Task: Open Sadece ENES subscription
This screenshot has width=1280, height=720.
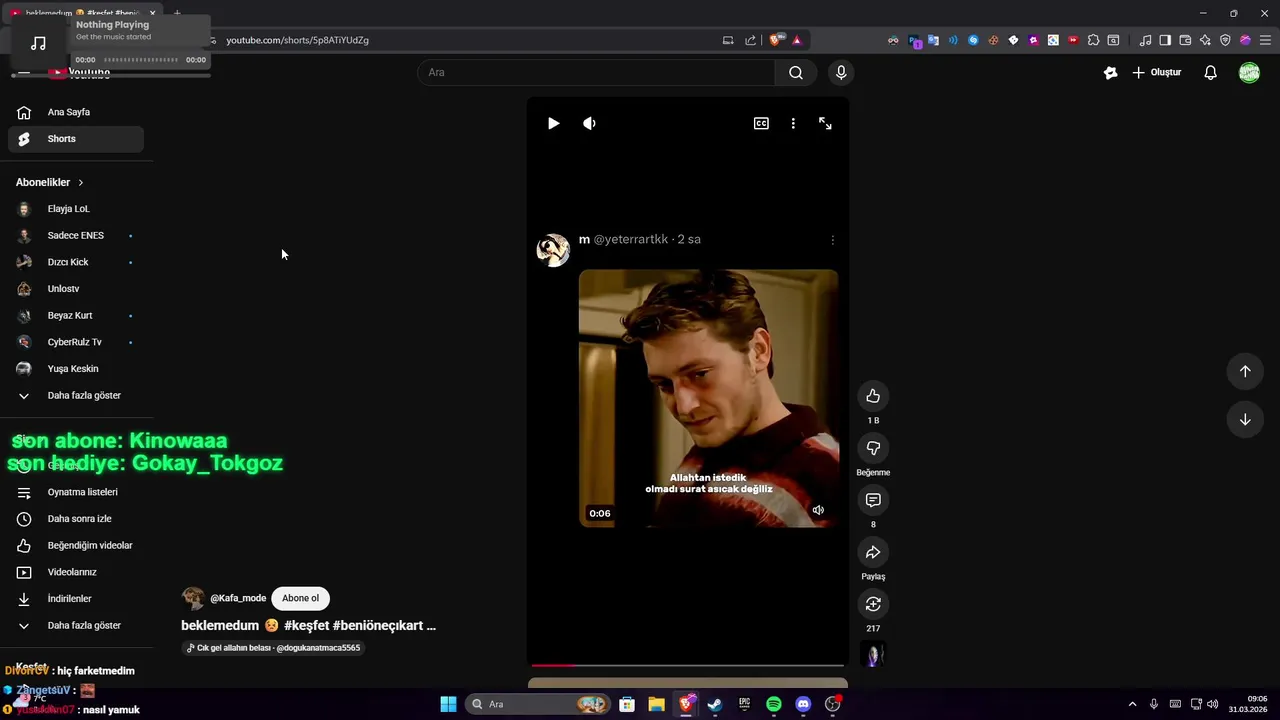Action: coord(76,235)
